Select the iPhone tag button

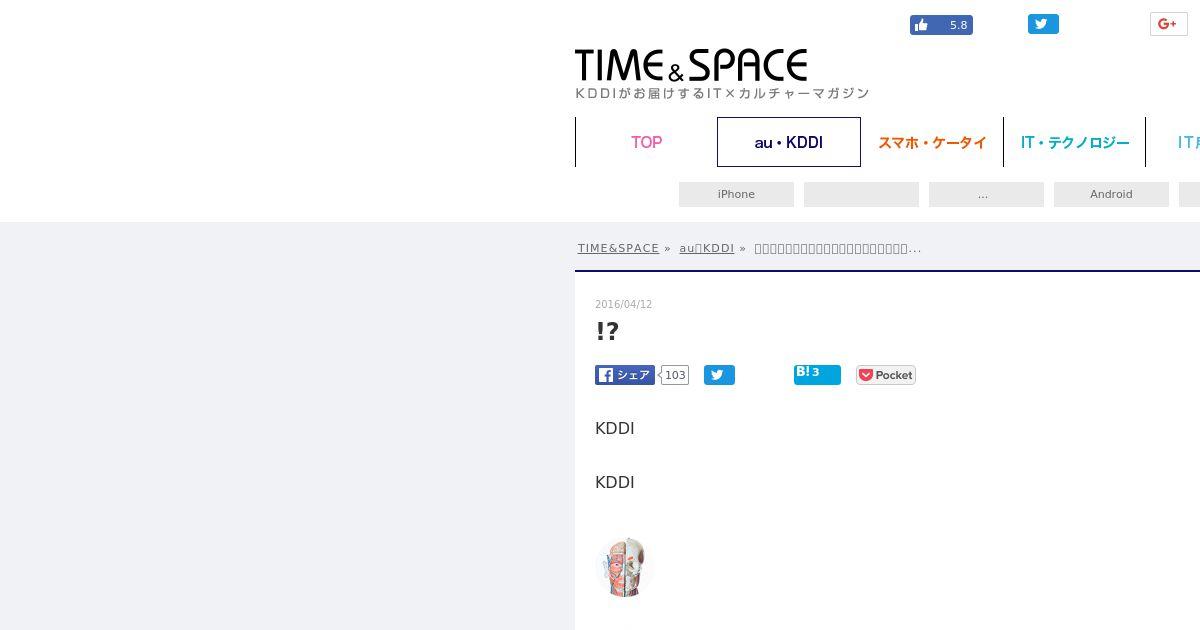(x=736, y=194)
